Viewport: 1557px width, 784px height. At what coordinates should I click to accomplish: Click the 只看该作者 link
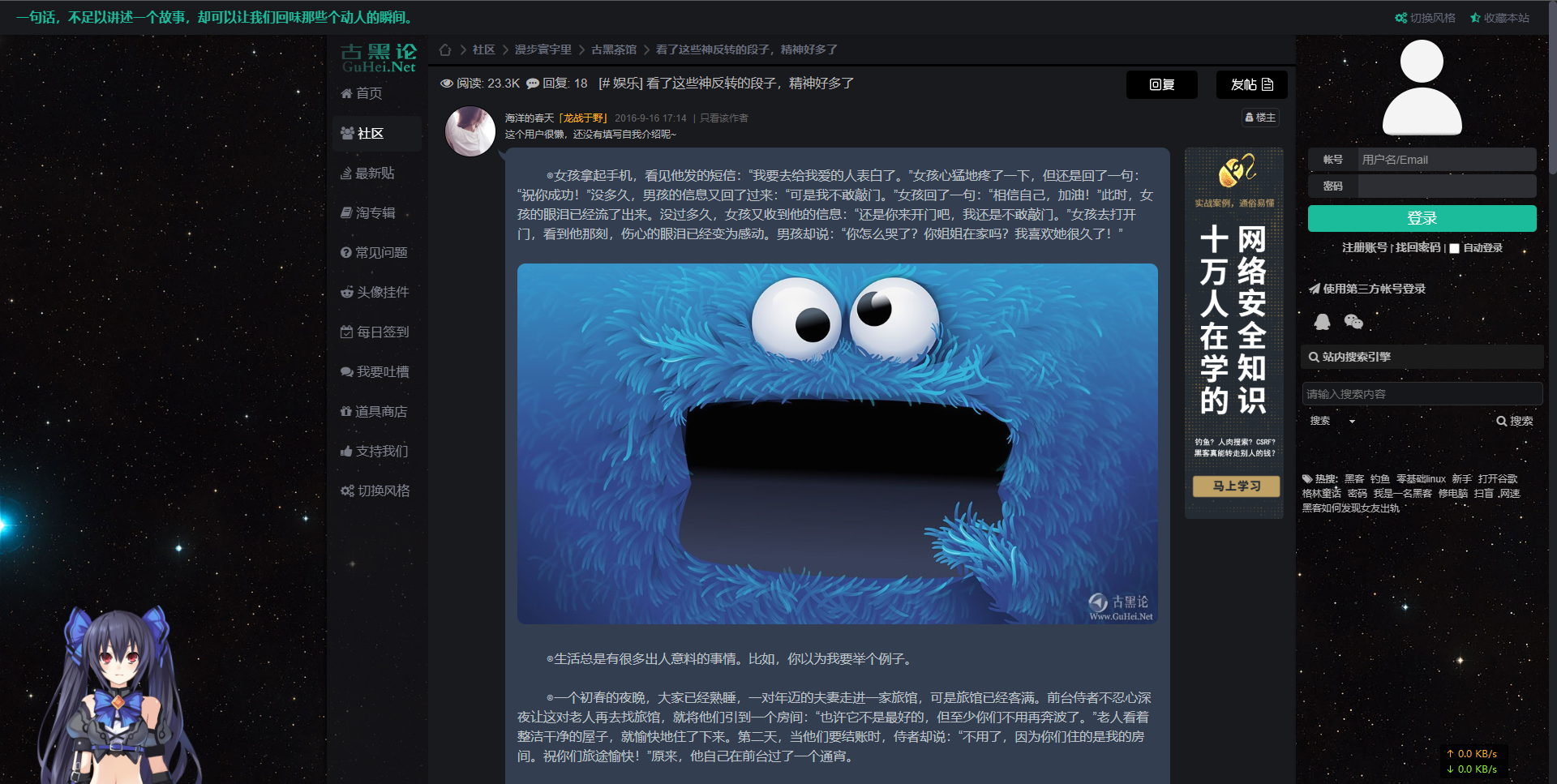tap(724, 118)
